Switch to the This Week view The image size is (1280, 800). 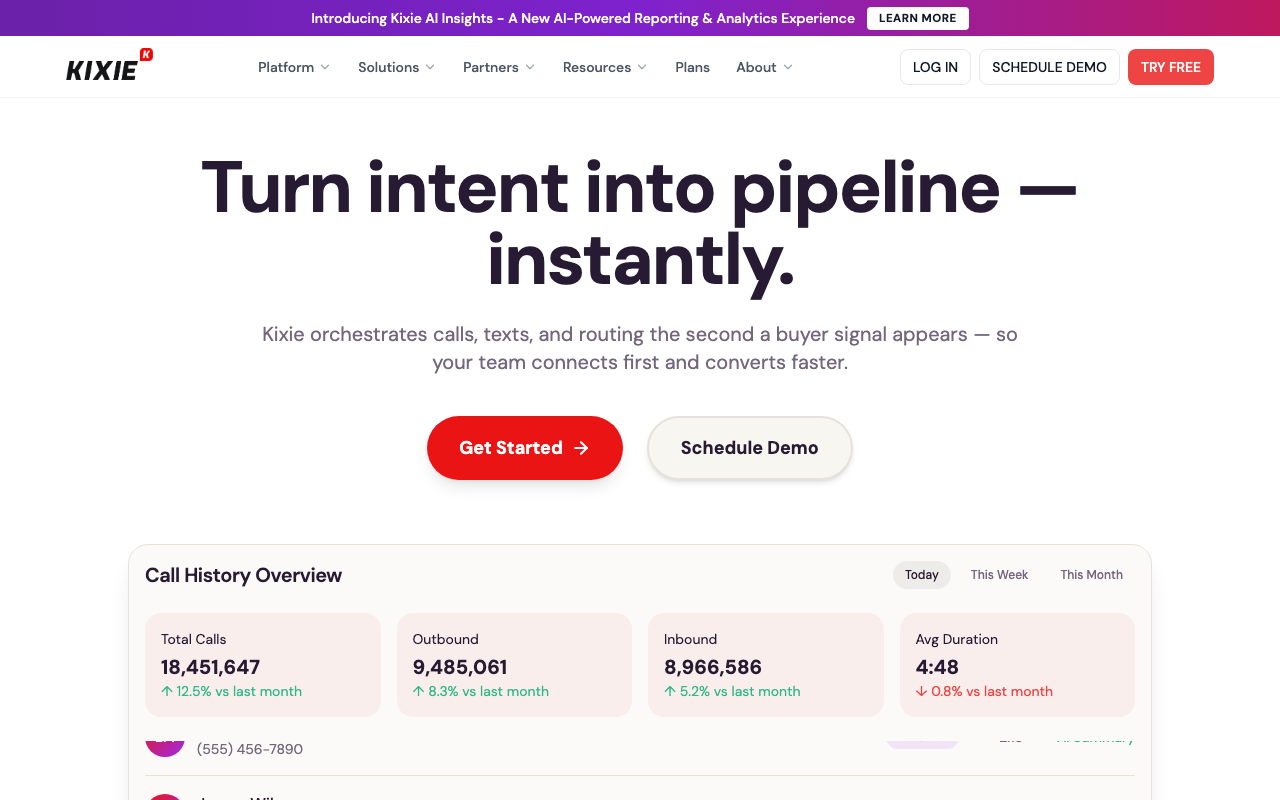click(x=999, y=575)
